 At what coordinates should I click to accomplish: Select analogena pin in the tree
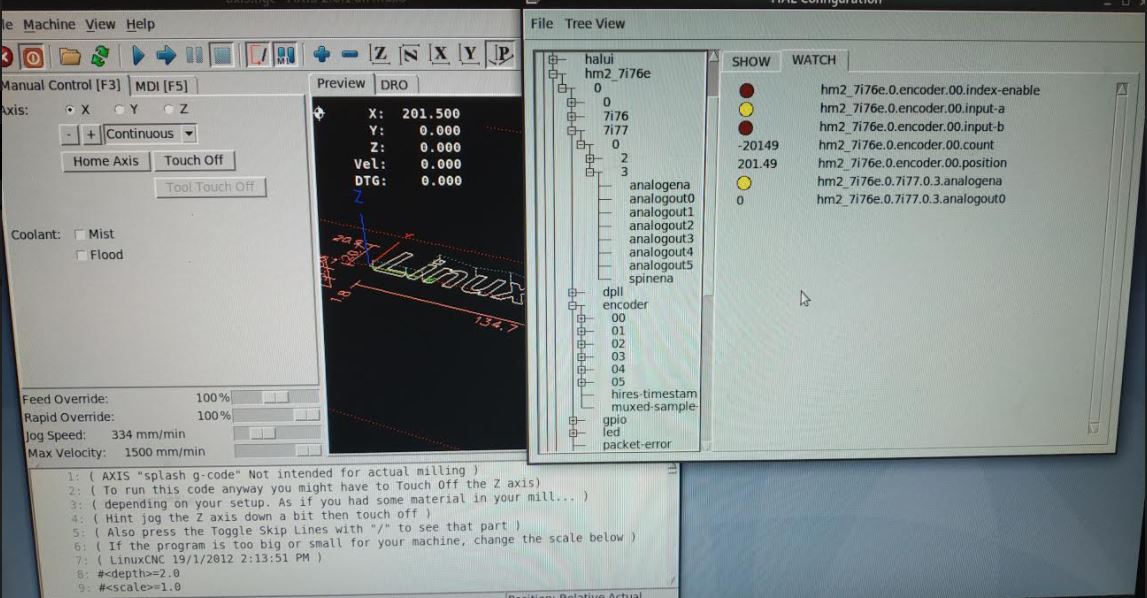click(659, 186)
